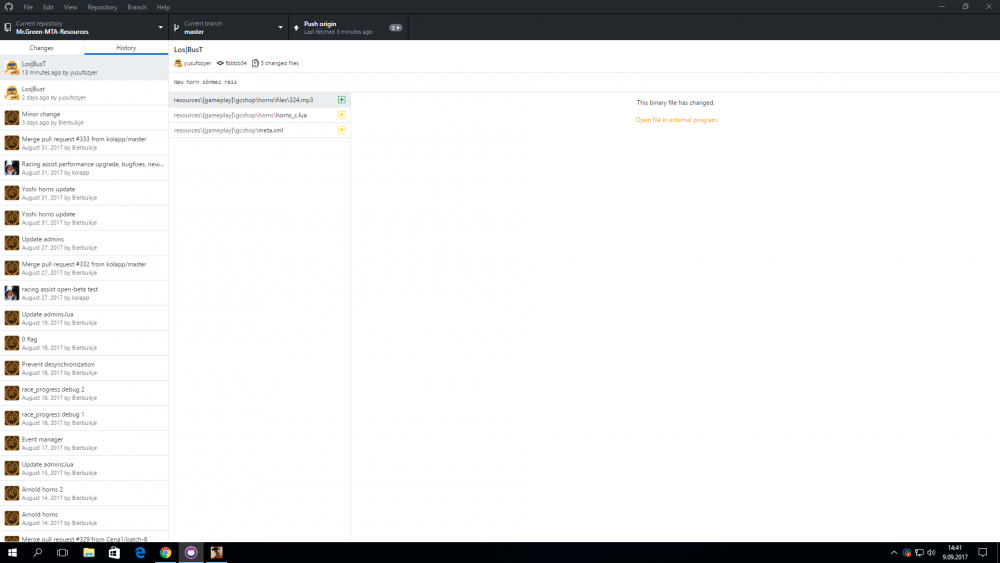Click the Push origin arrow icon

point(297,27)
